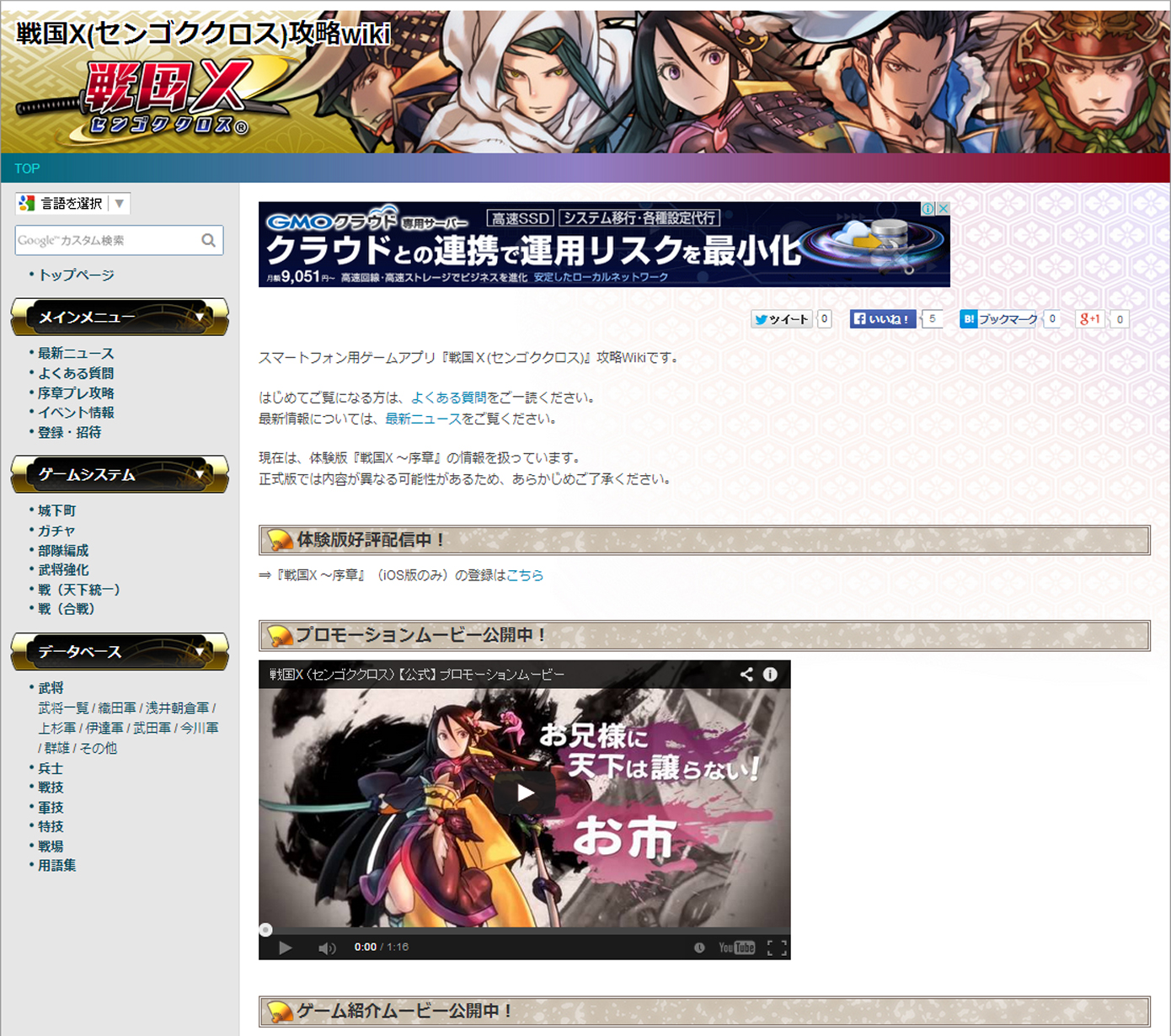This screenshot has width=1171, height=1036.
Task: Open よくある質問 in the sidebar menu
Action: click(76, 372)
